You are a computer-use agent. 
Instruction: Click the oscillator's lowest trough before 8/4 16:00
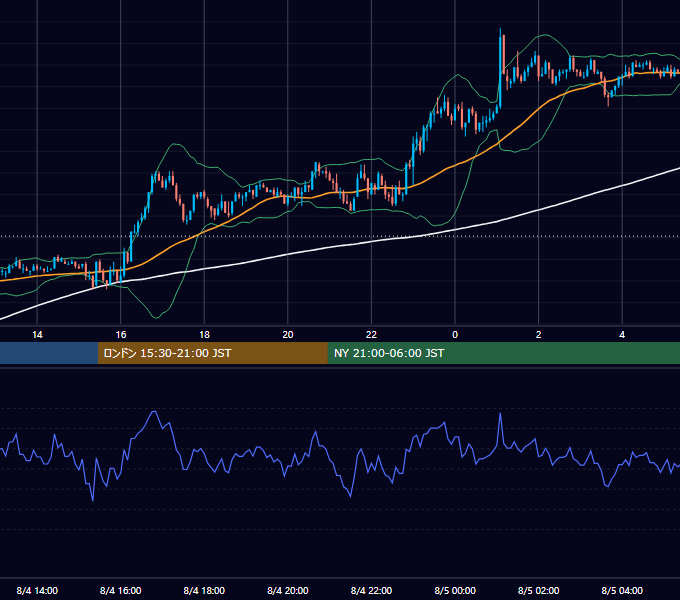93,499
